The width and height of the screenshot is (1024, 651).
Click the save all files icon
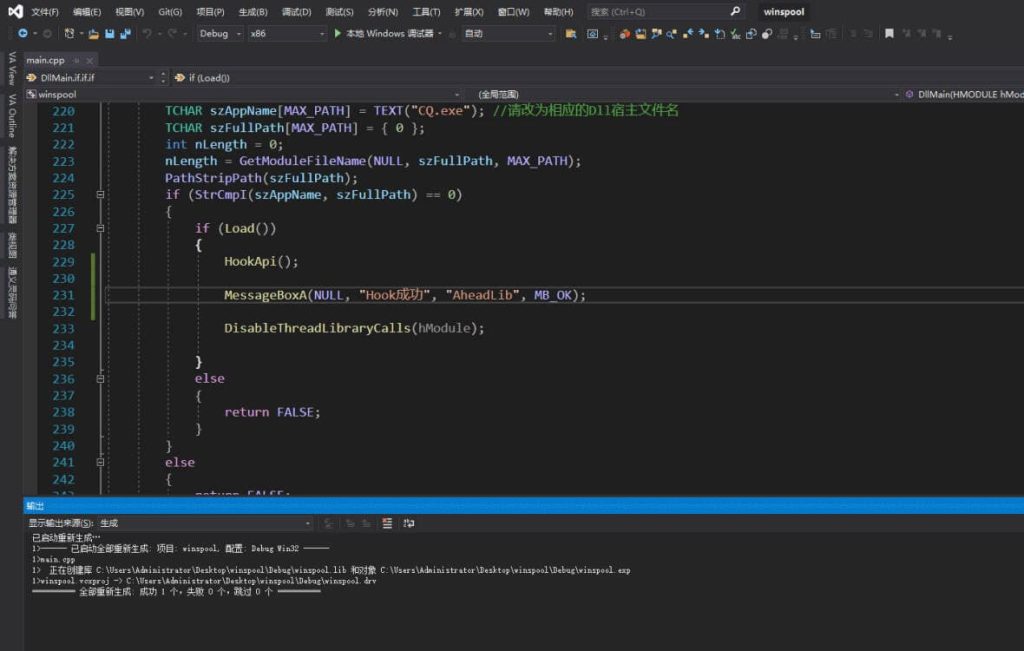click(x=125, y=33)
